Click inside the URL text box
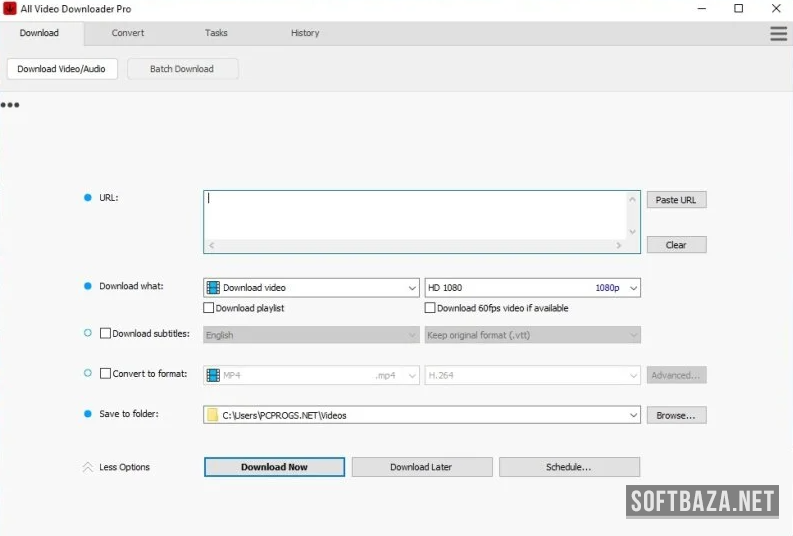Screen dimensions: 793x536 (x=415, y=214)
